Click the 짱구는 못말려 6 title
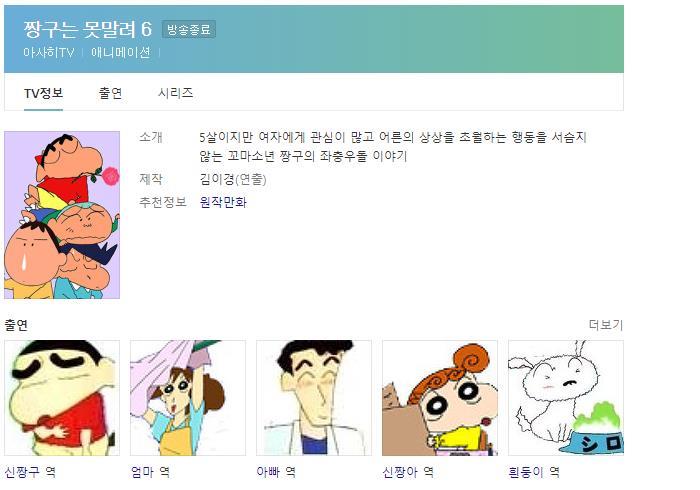This screenshot has width=700, height=490. tap(88, 29)
